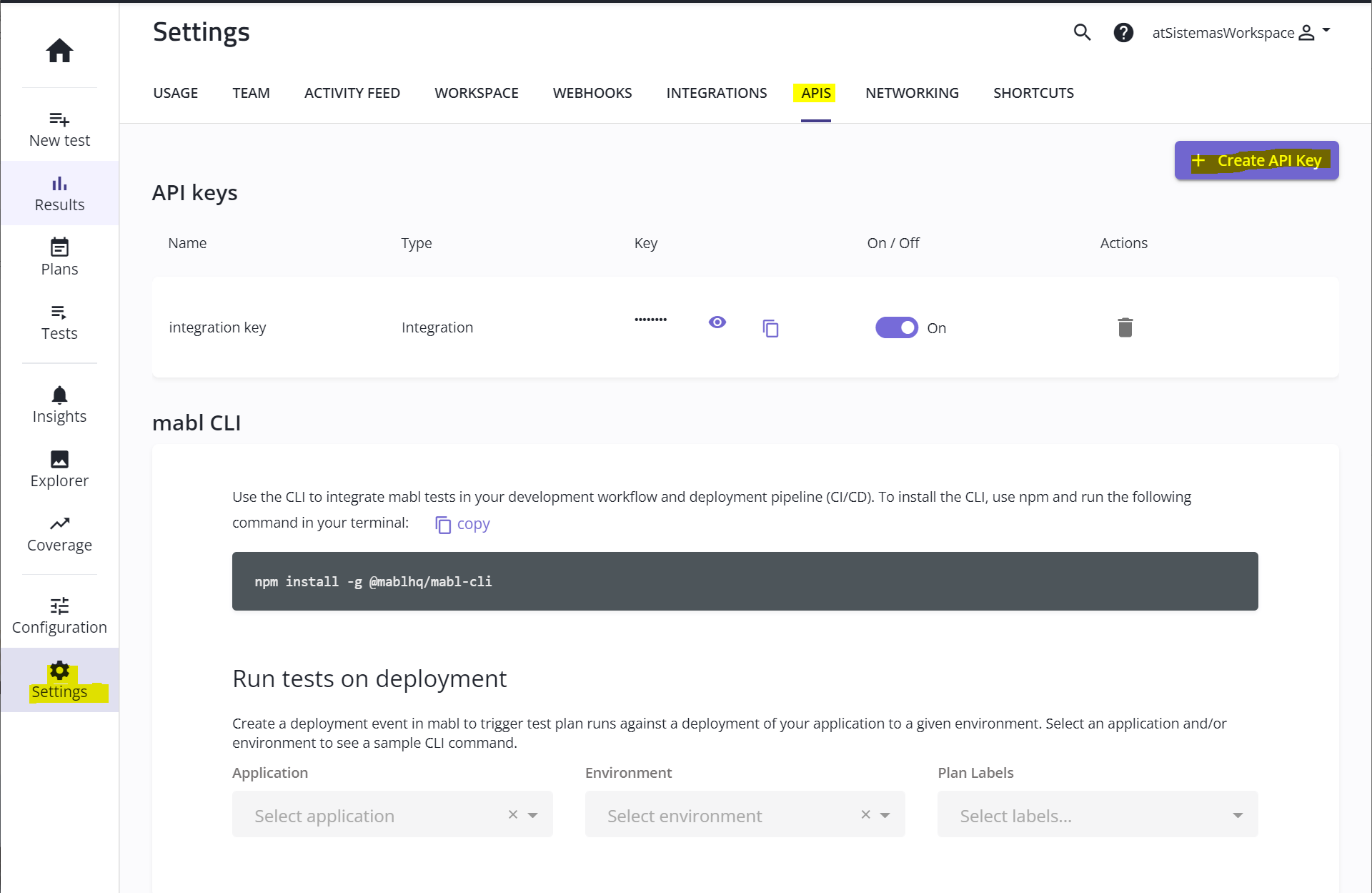Switch to the WEBHOOKS tab
Image resolution: width=1372 pixels, height=893 pixels.
[x=592, y=93]
